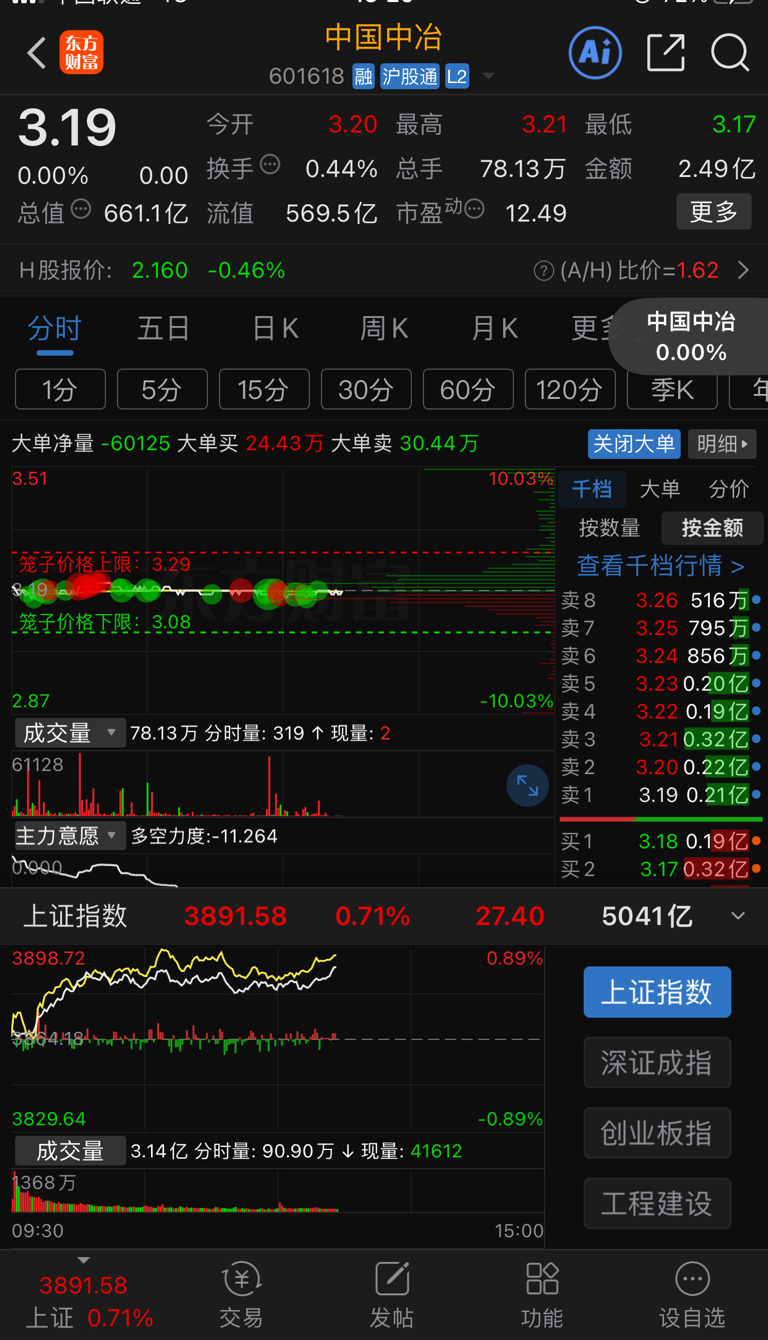
Task: Tap the (A/H) 比价 help icon
Action: [x=543, y=271]
